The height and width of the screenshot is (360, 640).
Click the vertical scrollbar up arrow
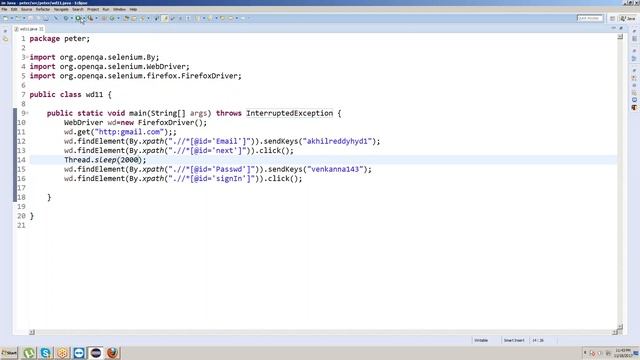[620, 37]
